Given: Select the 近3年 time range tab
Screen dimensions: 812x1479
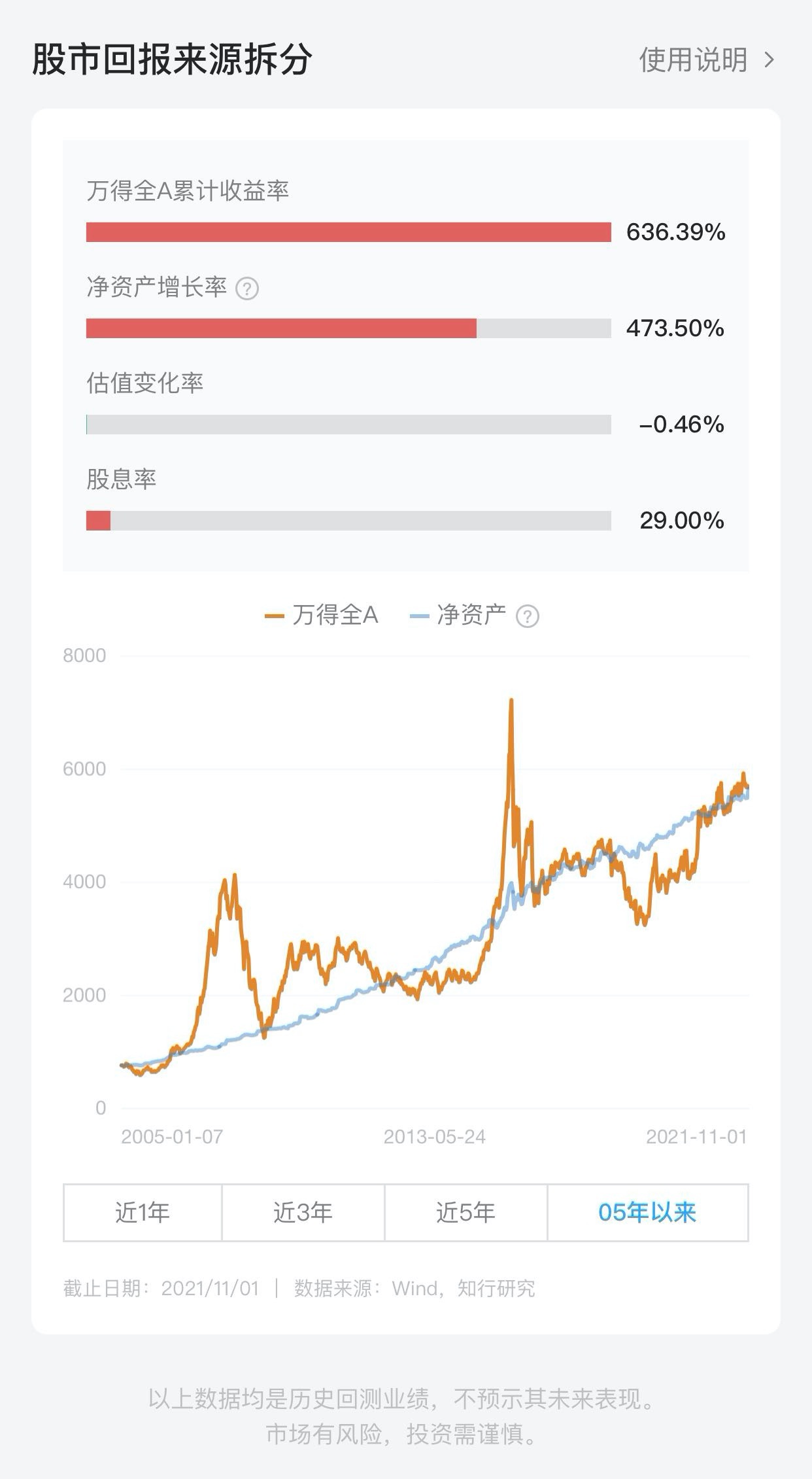Looking at the screenshot, I should click(x=303, y=1212).
